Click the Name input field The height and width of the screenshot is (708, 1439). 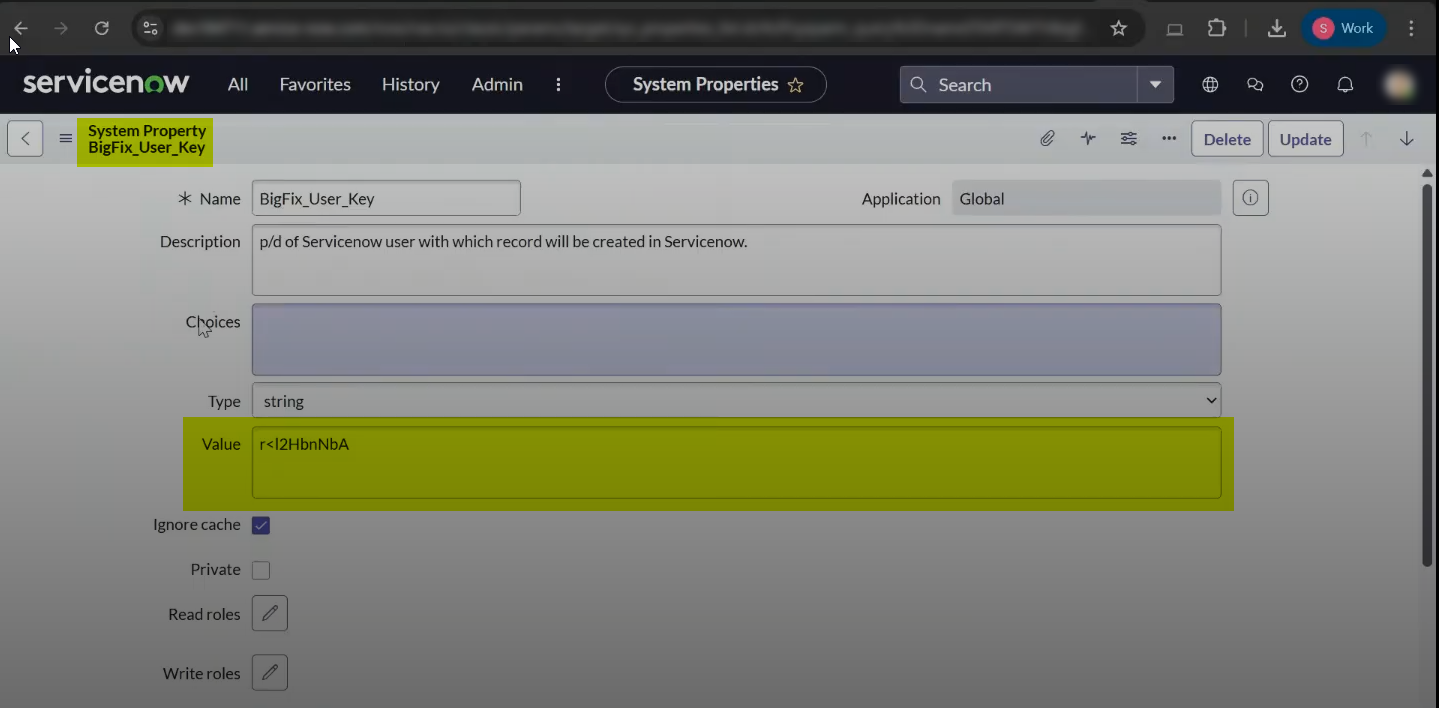[386, 198]
